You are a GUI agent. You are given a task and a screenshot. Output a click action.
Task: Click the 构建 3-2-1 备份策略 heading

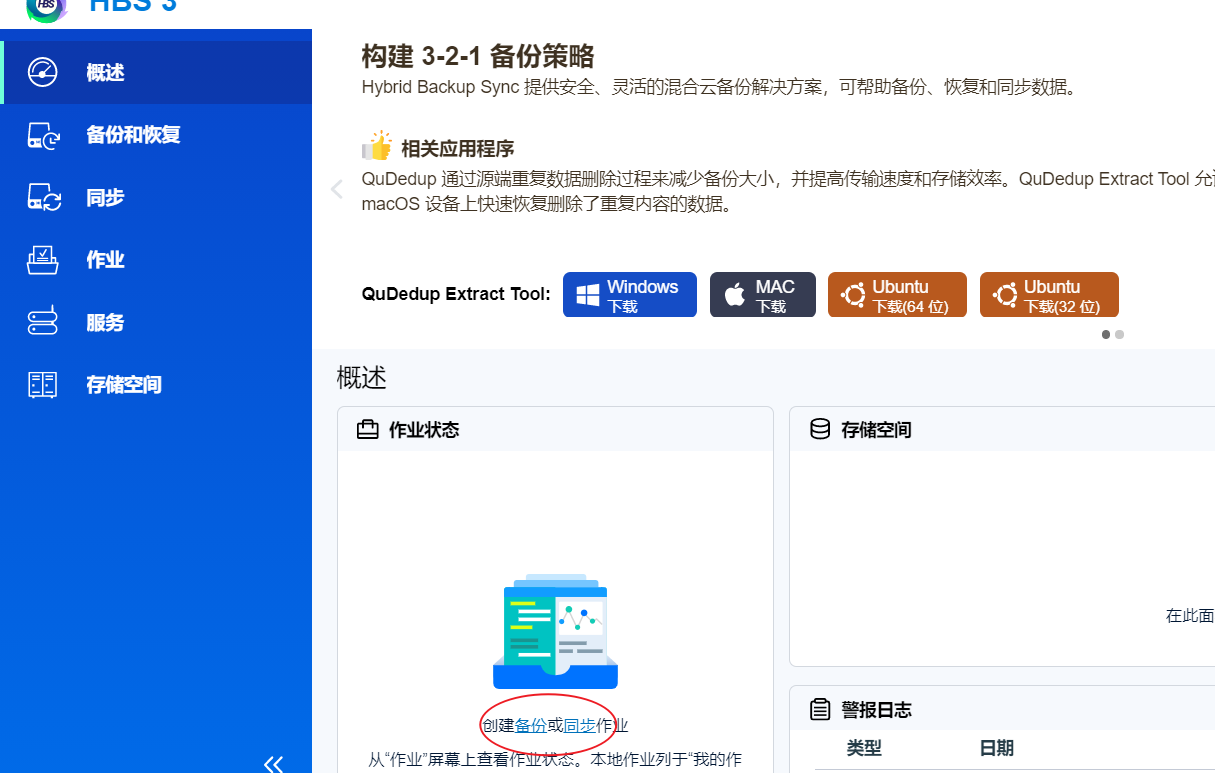(x=478, y=55)
